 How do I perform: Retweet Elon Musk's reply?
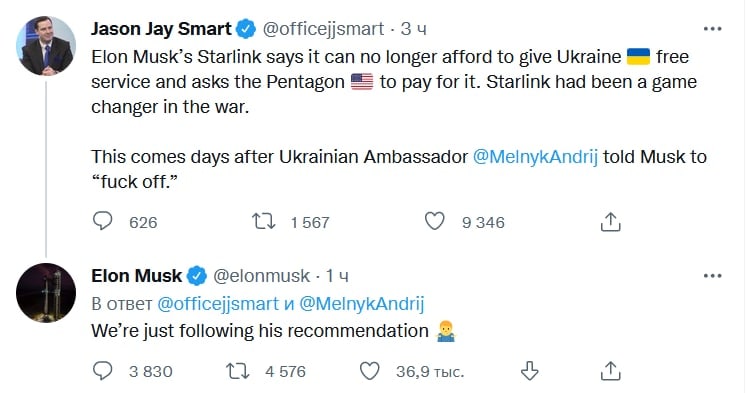click(x=237, y=371)
